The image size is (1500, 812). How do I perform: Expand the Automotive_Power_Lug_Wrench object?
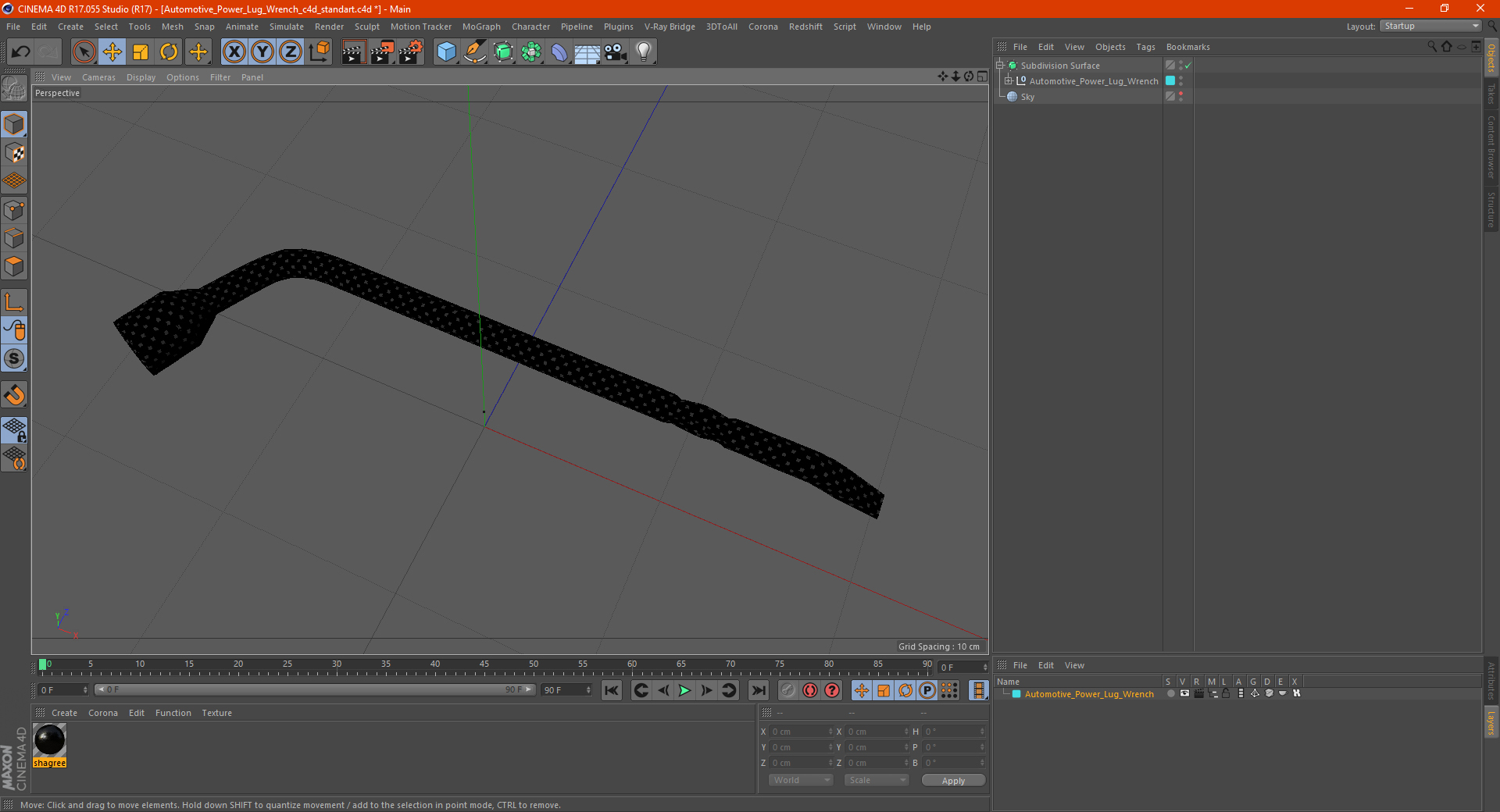[1008, 81]
